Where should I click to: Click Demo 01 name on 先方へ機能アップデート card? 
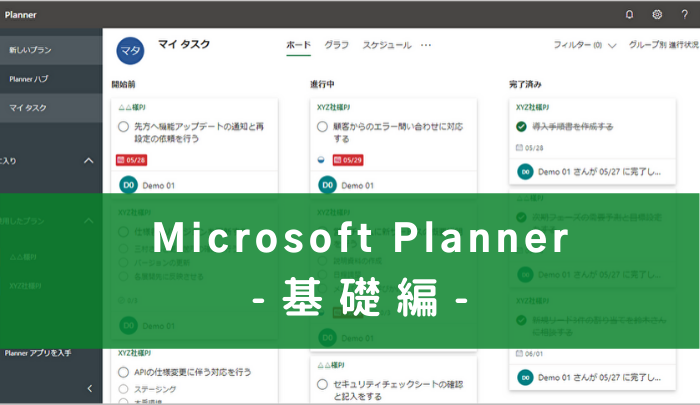point(158,185)
